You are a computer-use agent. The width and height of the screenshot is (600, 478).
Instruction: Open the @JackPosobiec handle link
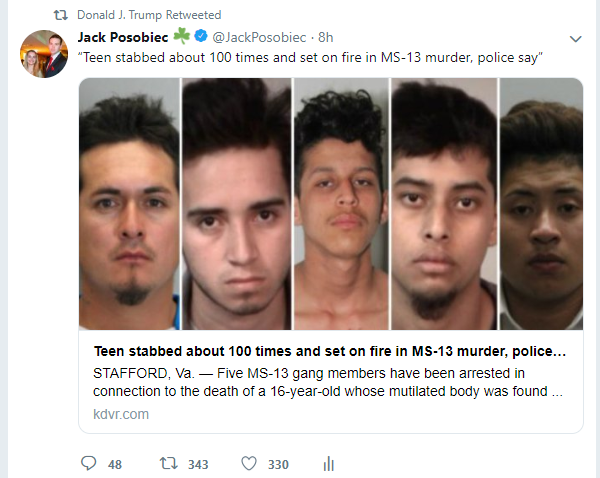tap(259, 37)
